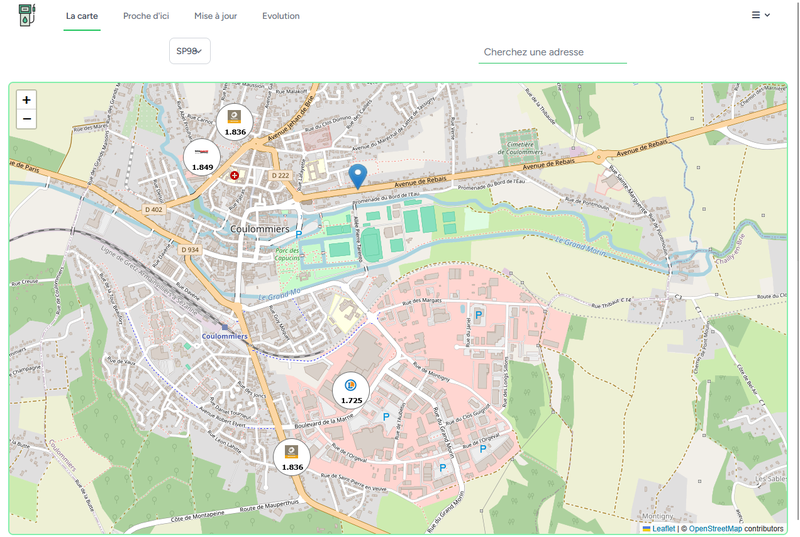Open the SP98 fuel type dropdown
Image resolution: width=800 pixels, height=537 pixels.
(190, 51)
